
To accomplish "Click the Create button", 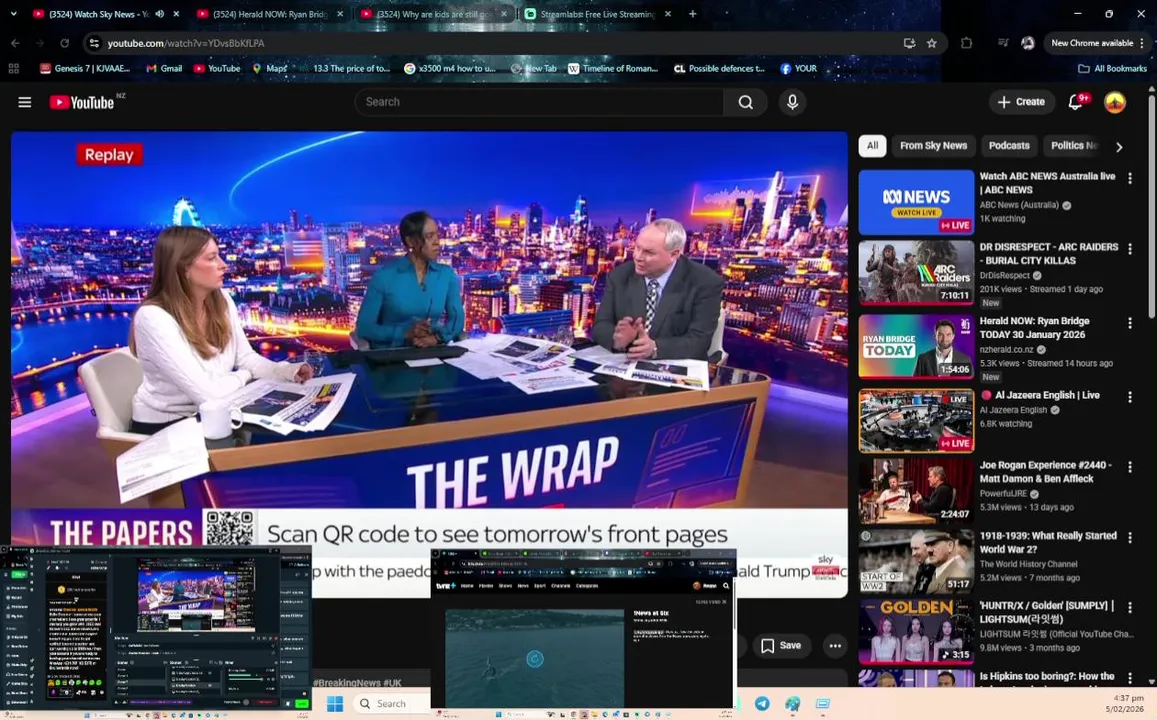I will click(x=1021, y=102).
